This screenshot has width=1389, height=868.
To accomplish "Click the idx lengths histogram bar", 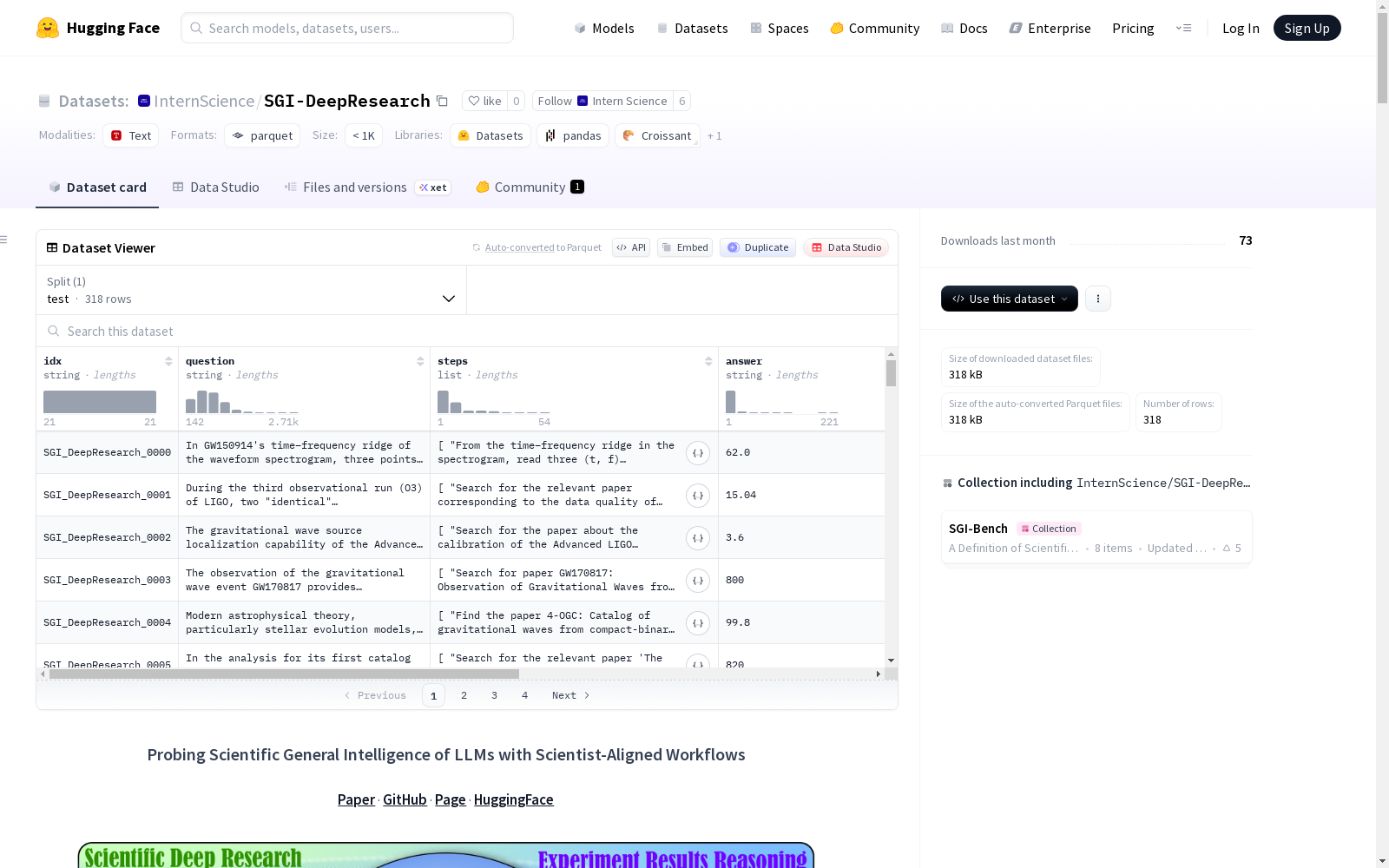I will click(x=100, y=401).
